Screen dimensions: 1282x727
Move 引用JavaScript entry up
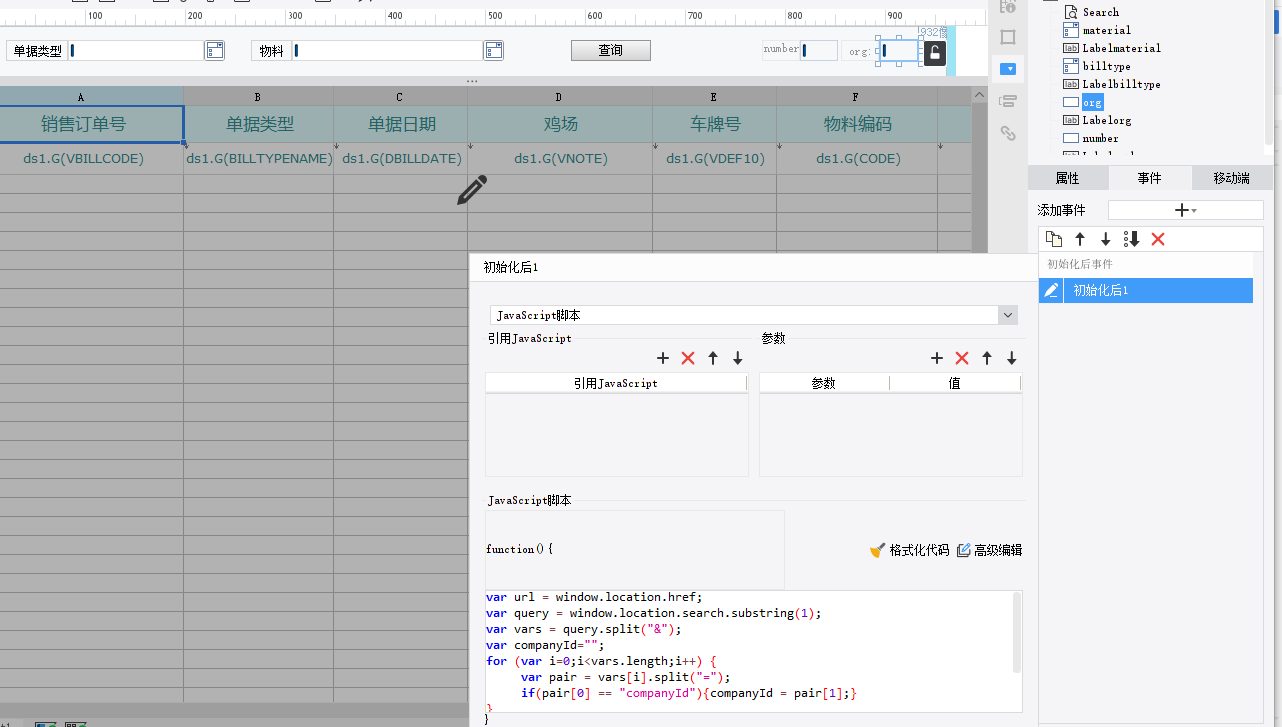click(713, 358)
